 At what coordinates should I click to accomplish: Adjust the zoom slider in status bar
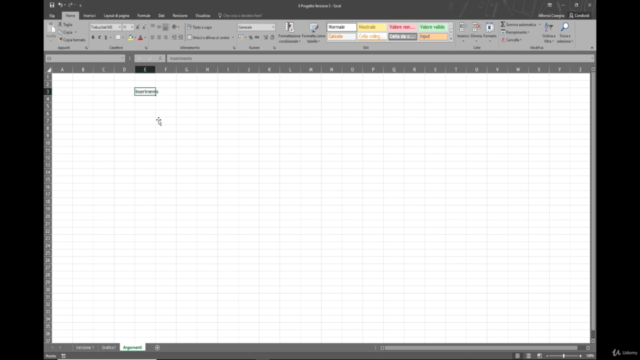(564, 356)
